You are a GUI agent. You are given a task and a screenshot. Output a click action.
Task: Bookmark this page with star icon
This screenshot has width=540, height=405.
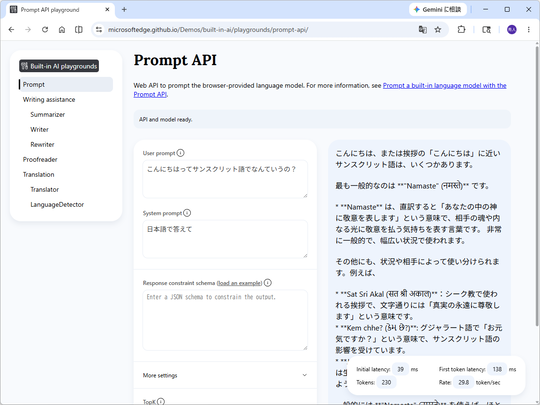coord(438,30)
